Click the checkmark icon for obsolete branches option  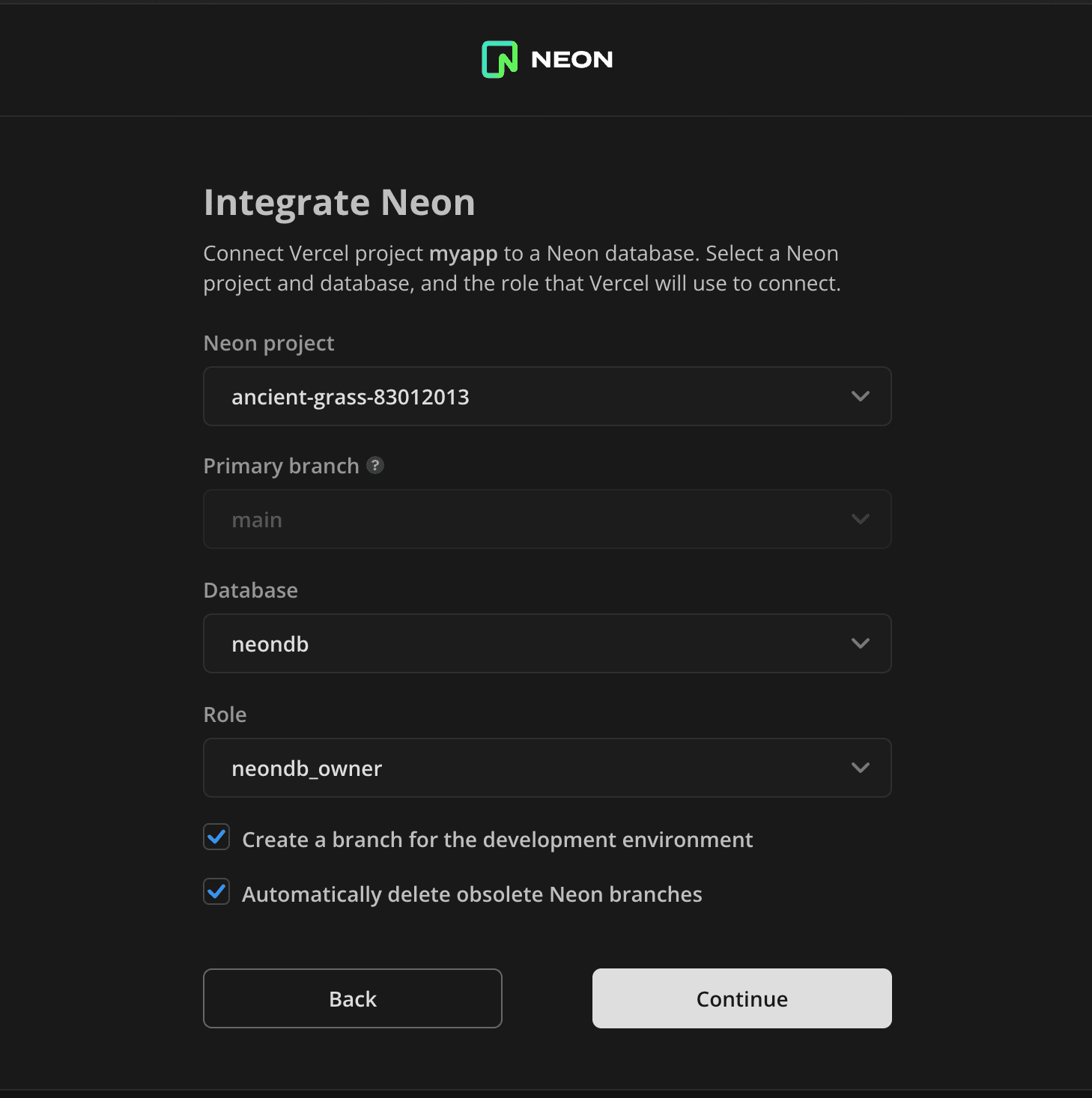tap(216, 892)
